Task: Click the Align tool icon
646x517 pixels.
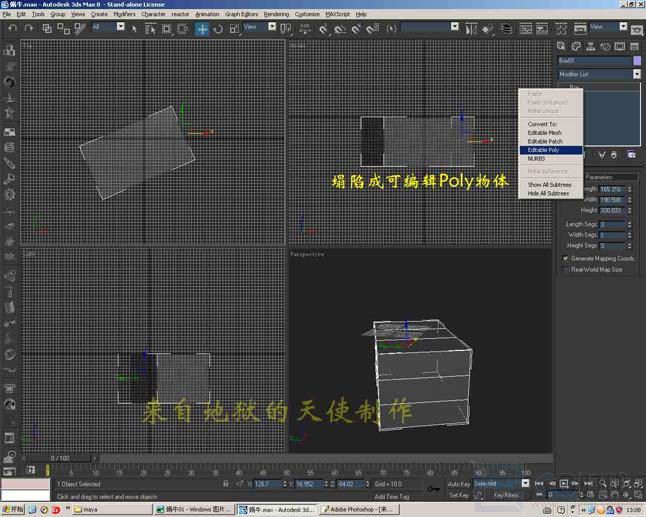Action: click(487, 29)
